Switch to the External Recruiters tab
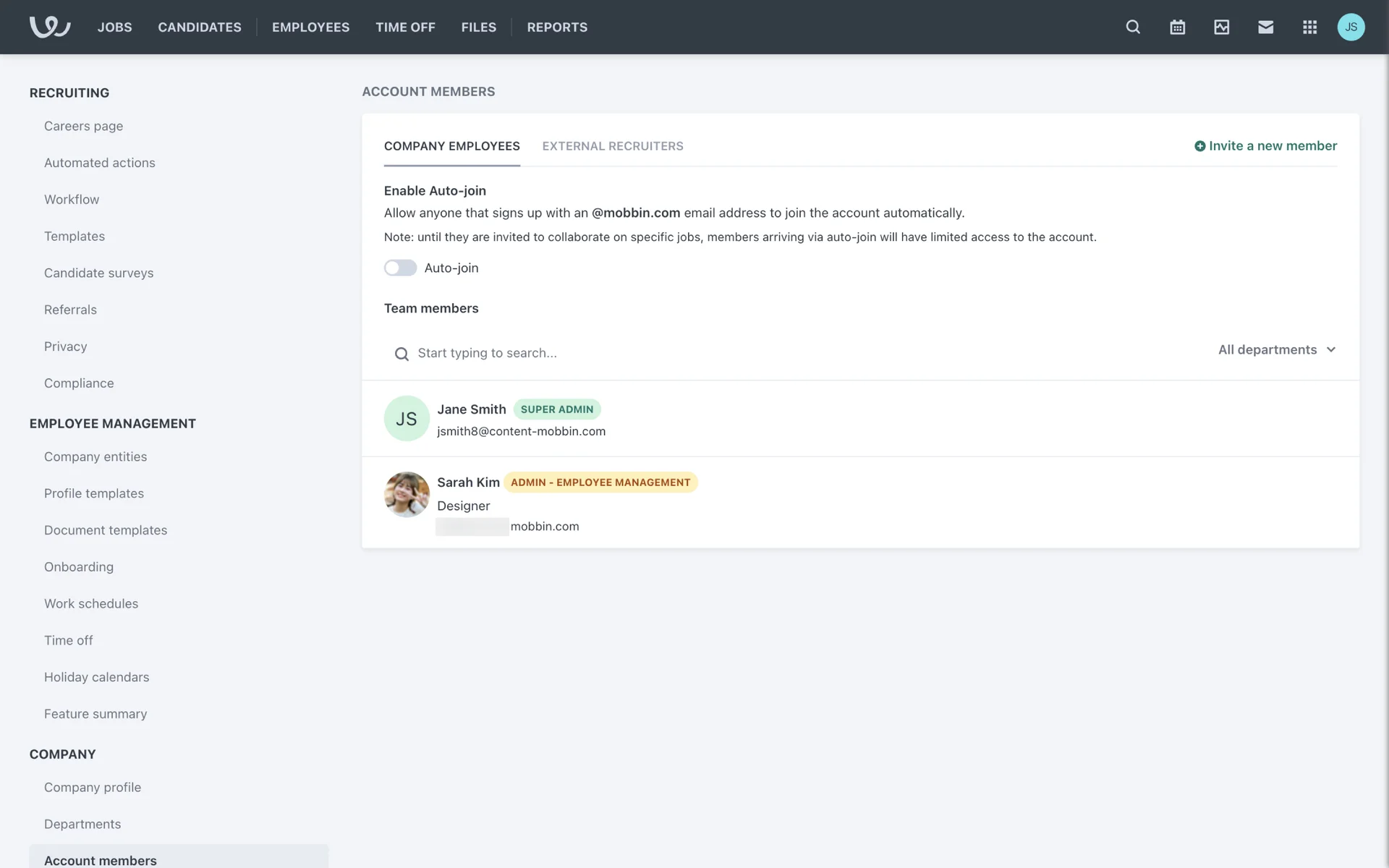 [612, 146]
